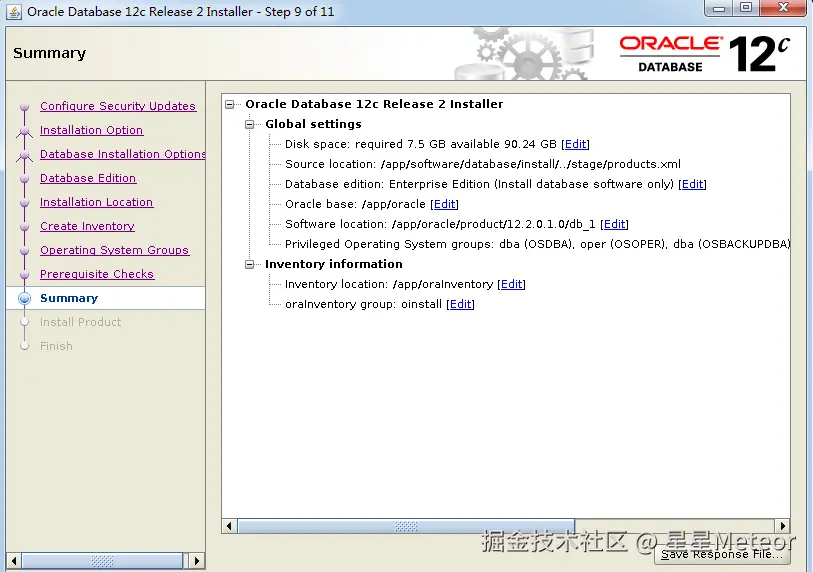Viewport: 813px width, 572px height.
Task: Click Edit next to Inventory location
Action: [511, 284]
